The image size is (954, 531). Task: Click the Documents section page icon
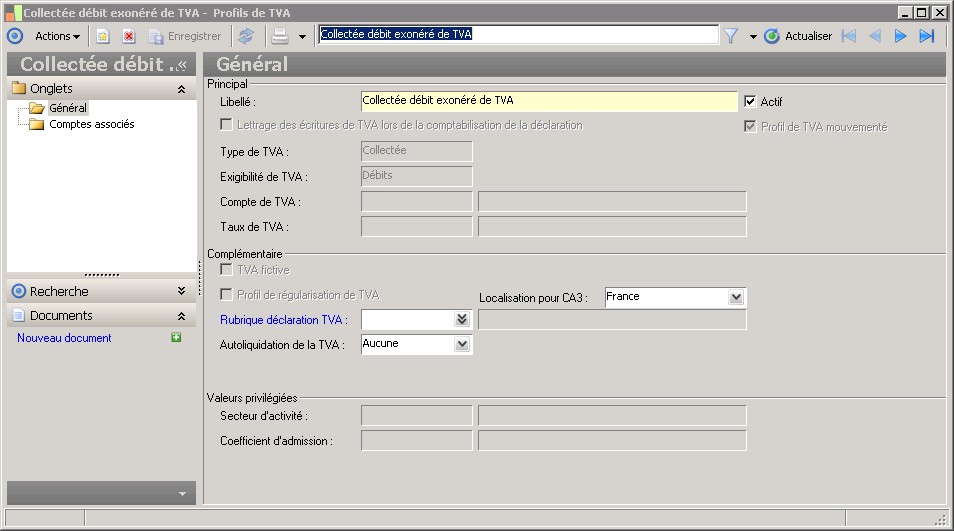tap(19, 316)
